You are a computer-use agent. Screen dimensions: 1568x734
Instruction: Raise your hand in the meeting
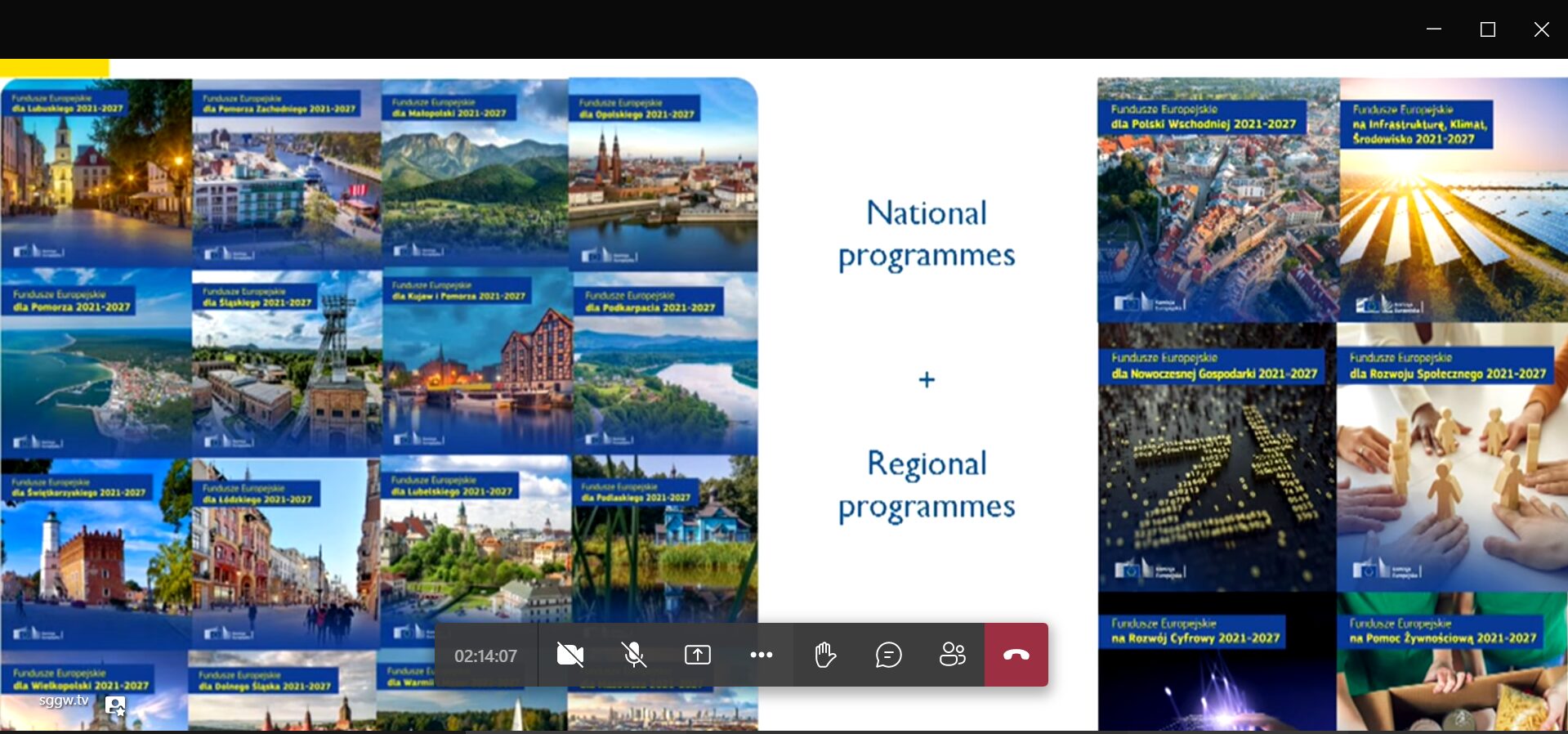(x=824, y=655)
